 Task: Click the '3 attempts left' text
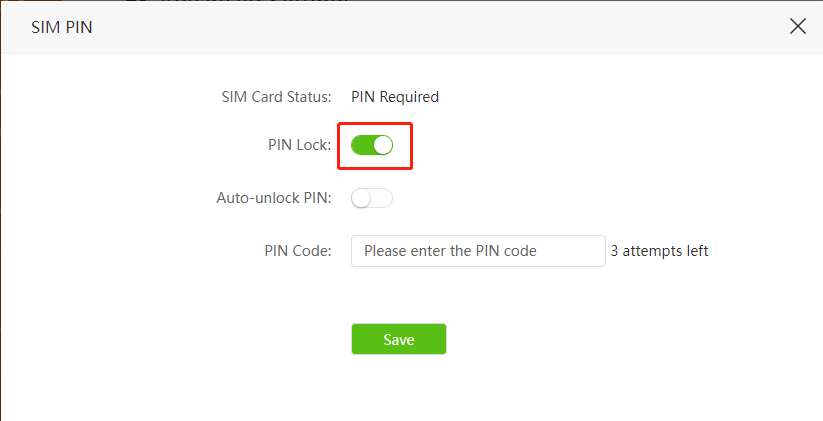coord(660,251)
